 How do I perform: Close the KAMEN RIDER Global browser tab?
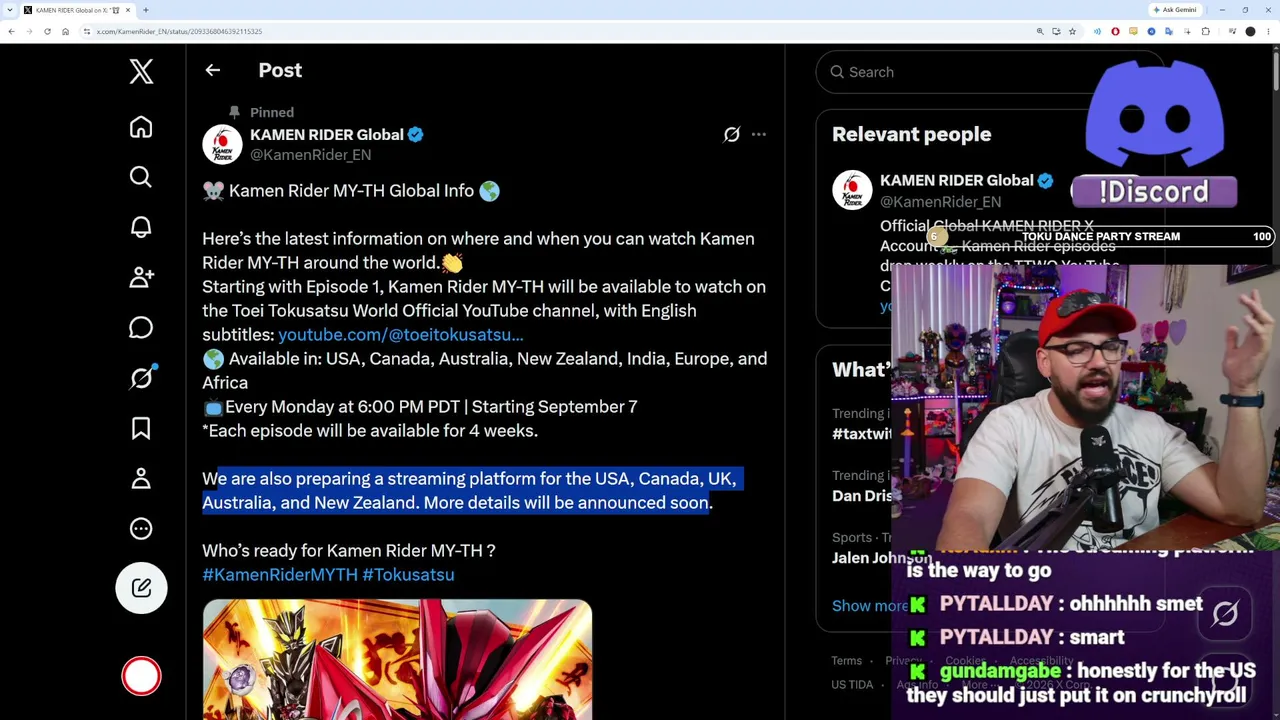pos(127,10)
